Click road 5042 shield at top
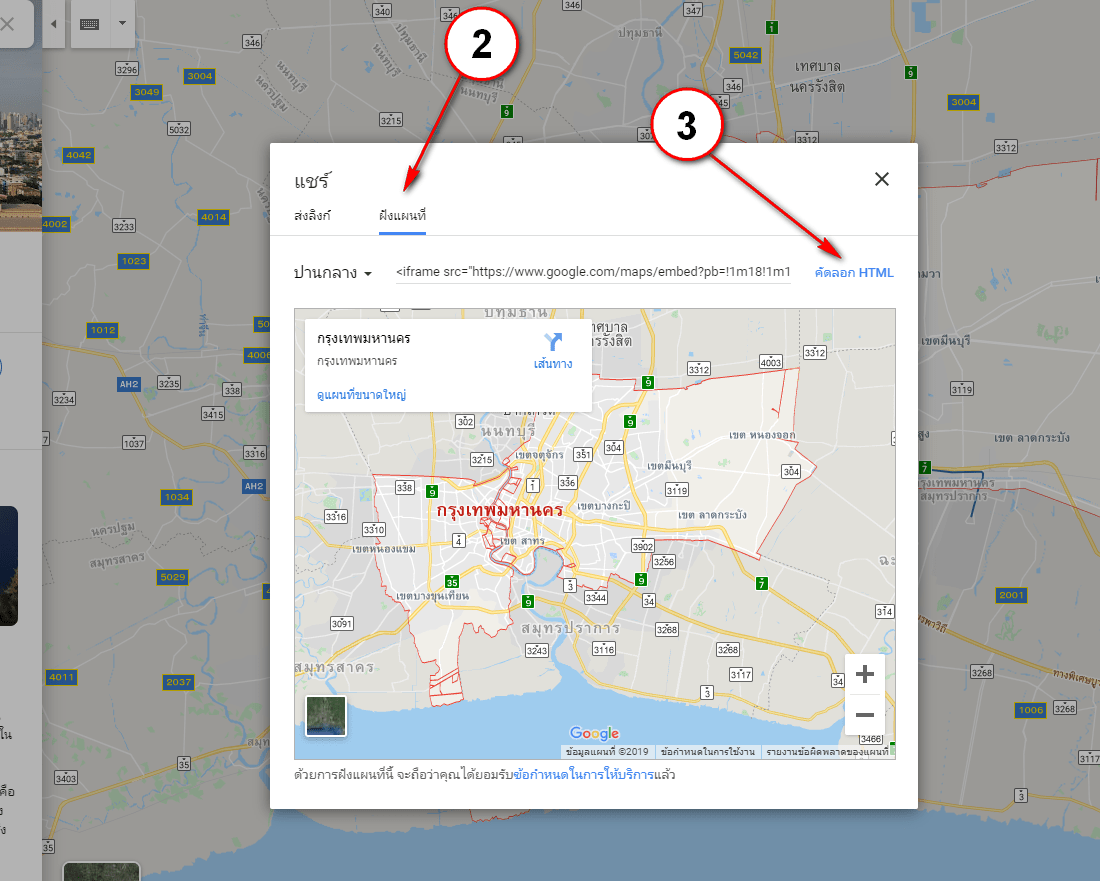1100x881 pixels. click(745, 55)
